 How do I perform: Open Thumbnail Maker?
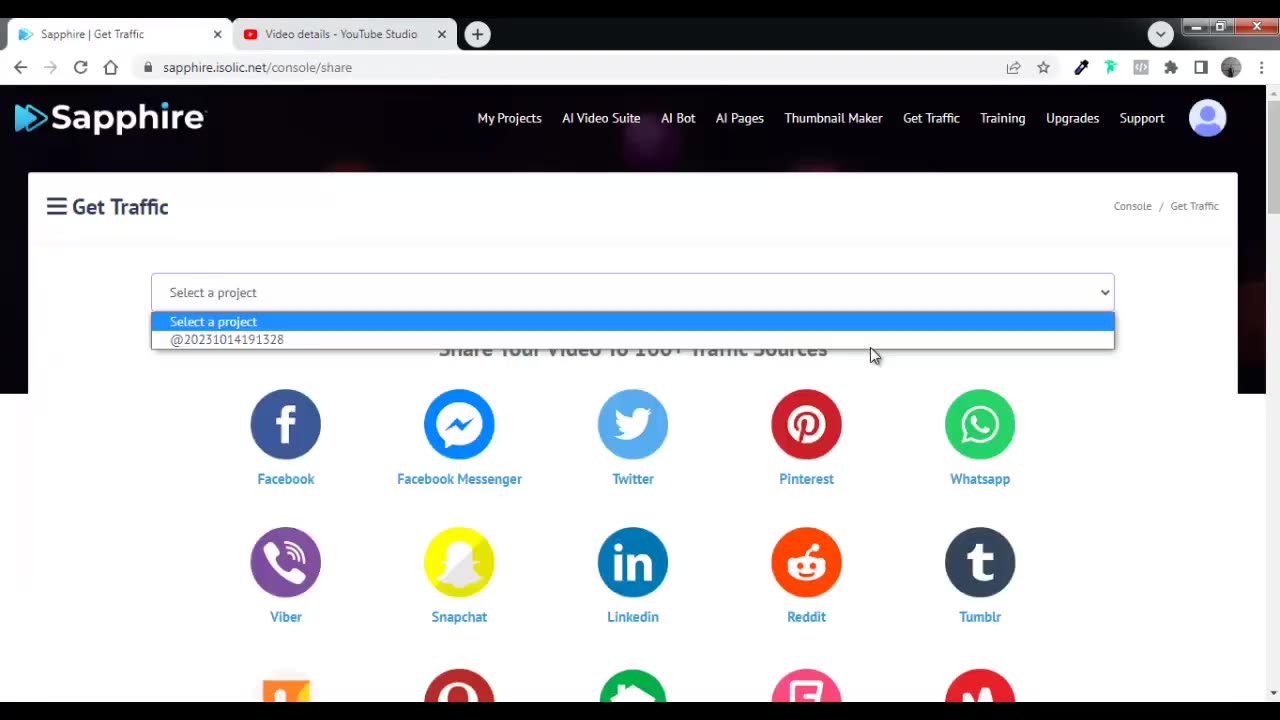click(833, 118)
